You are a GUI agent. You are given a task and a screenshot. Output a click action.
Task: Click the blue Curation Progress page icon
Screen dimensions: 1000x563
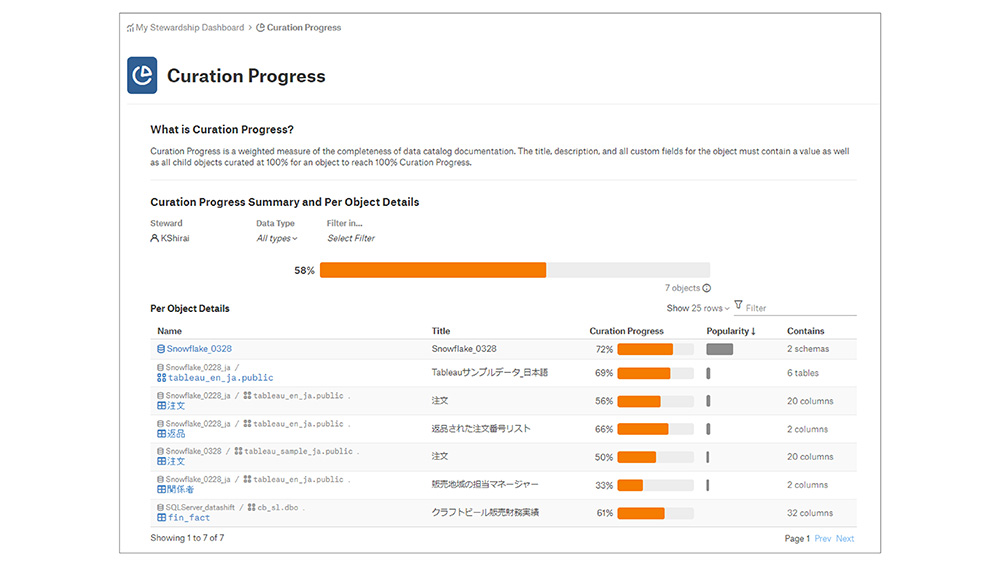(142, 75)
